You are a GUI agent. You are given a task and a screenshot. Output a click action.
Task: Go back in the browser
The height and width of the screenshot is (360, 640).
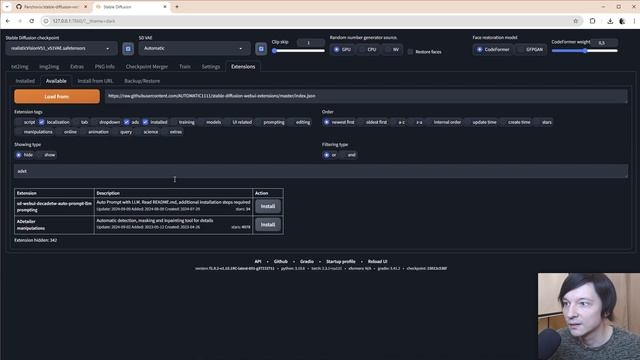[8, 21]
